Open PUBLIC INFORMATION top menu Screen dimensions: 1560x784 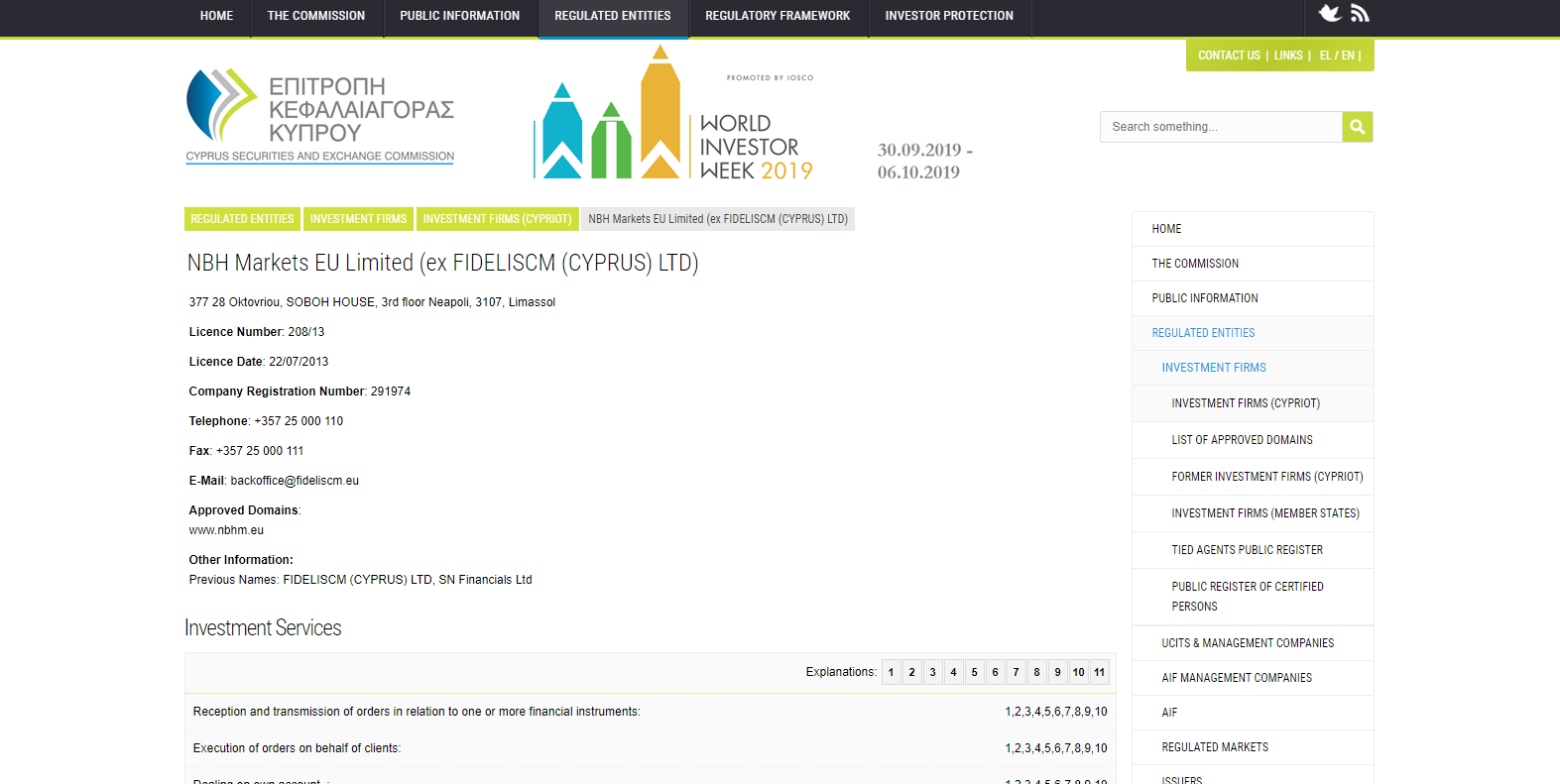(x=460, y=16)
